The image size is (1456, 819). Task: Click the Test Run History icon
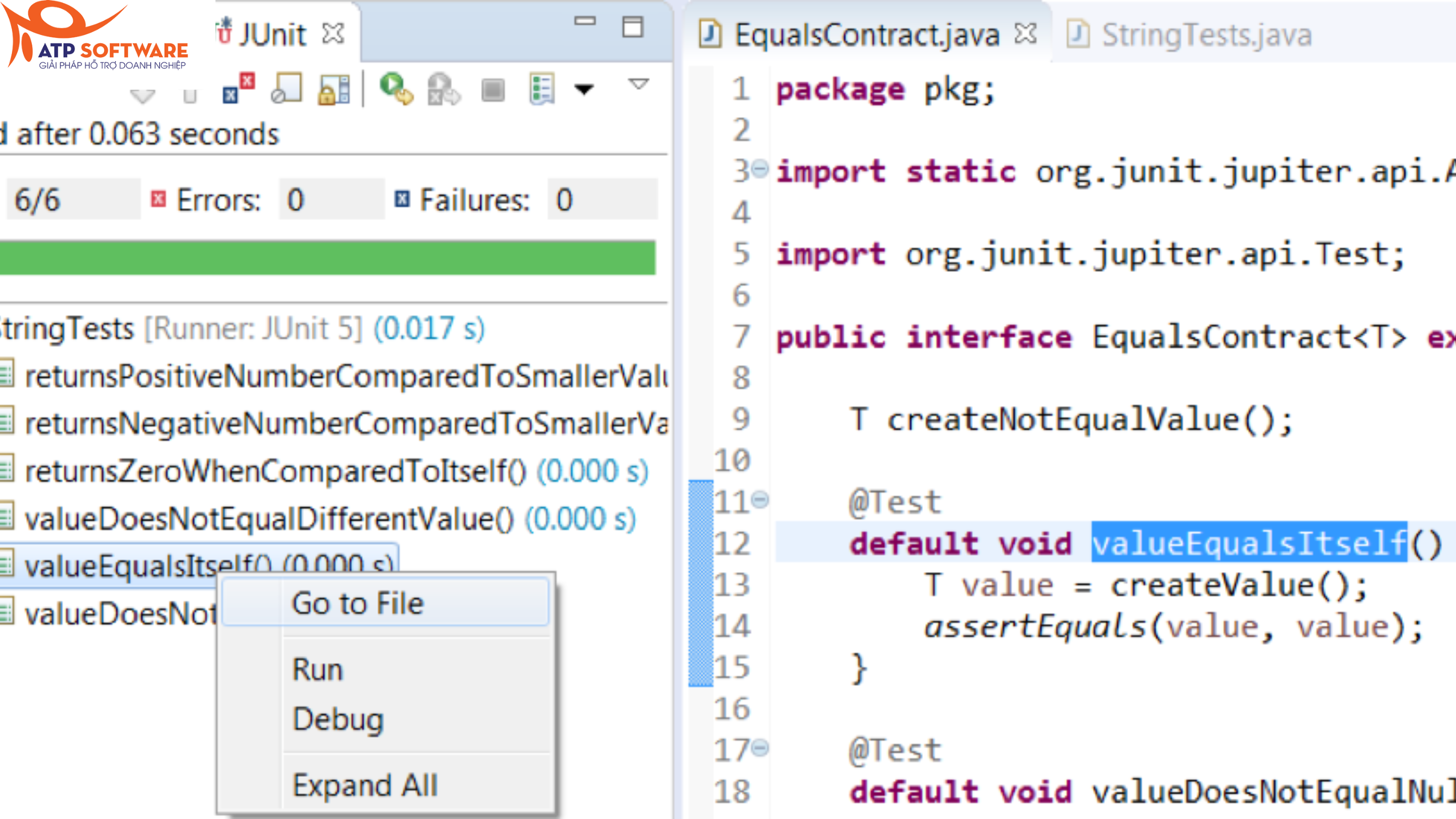541,89
